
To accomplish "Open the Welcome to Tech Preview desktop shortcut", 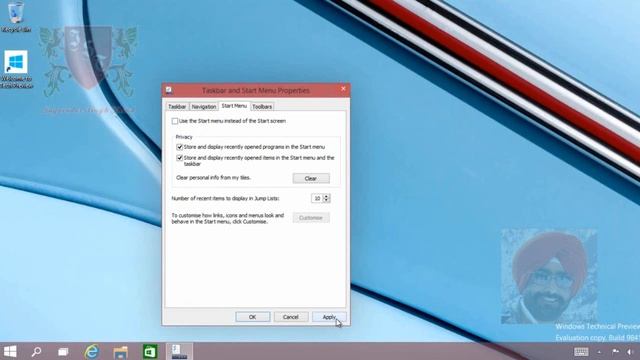I will (x=16, y=69).
